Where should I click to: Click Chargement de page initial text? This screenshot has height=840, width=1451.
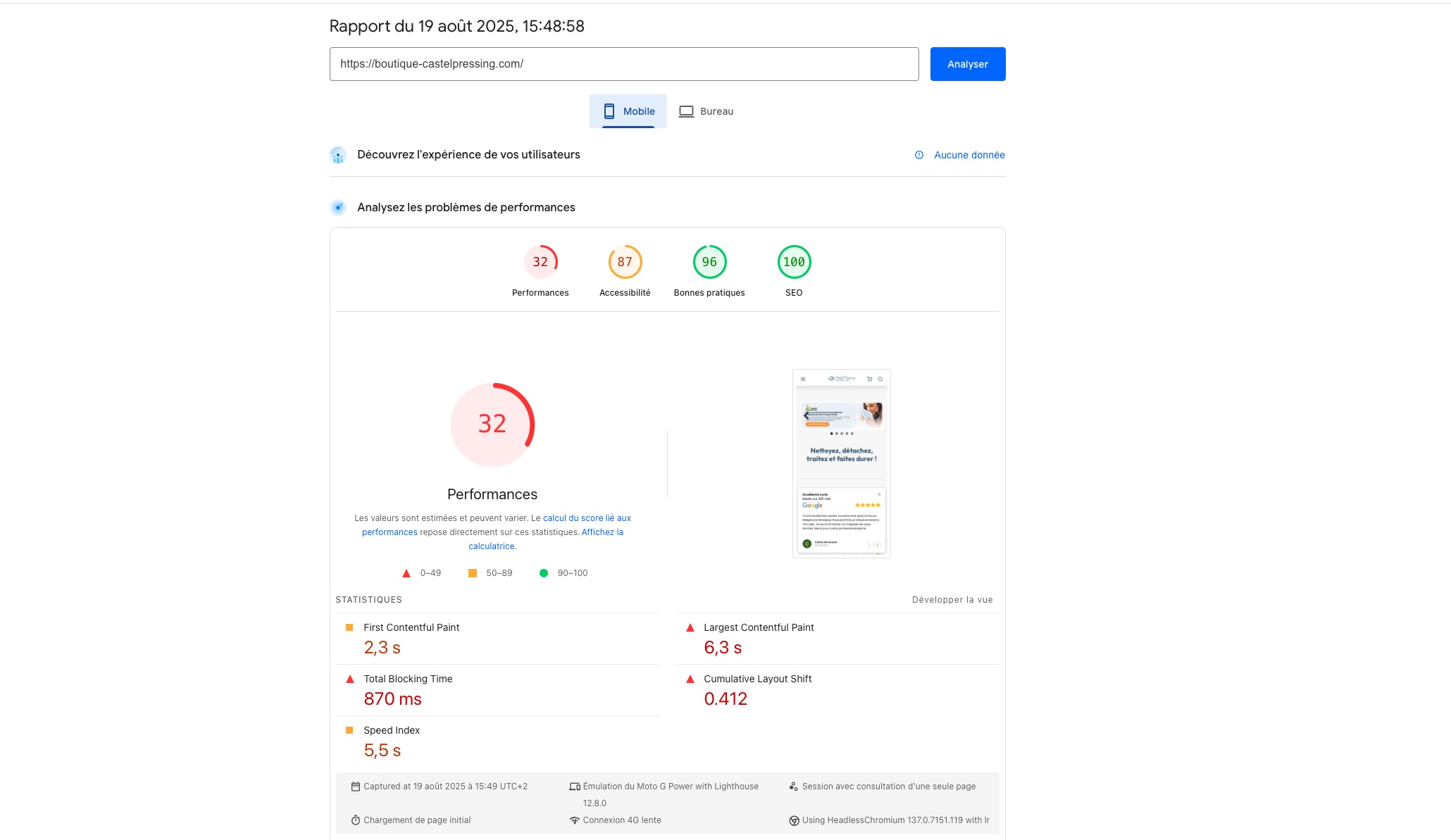point(417,820)
